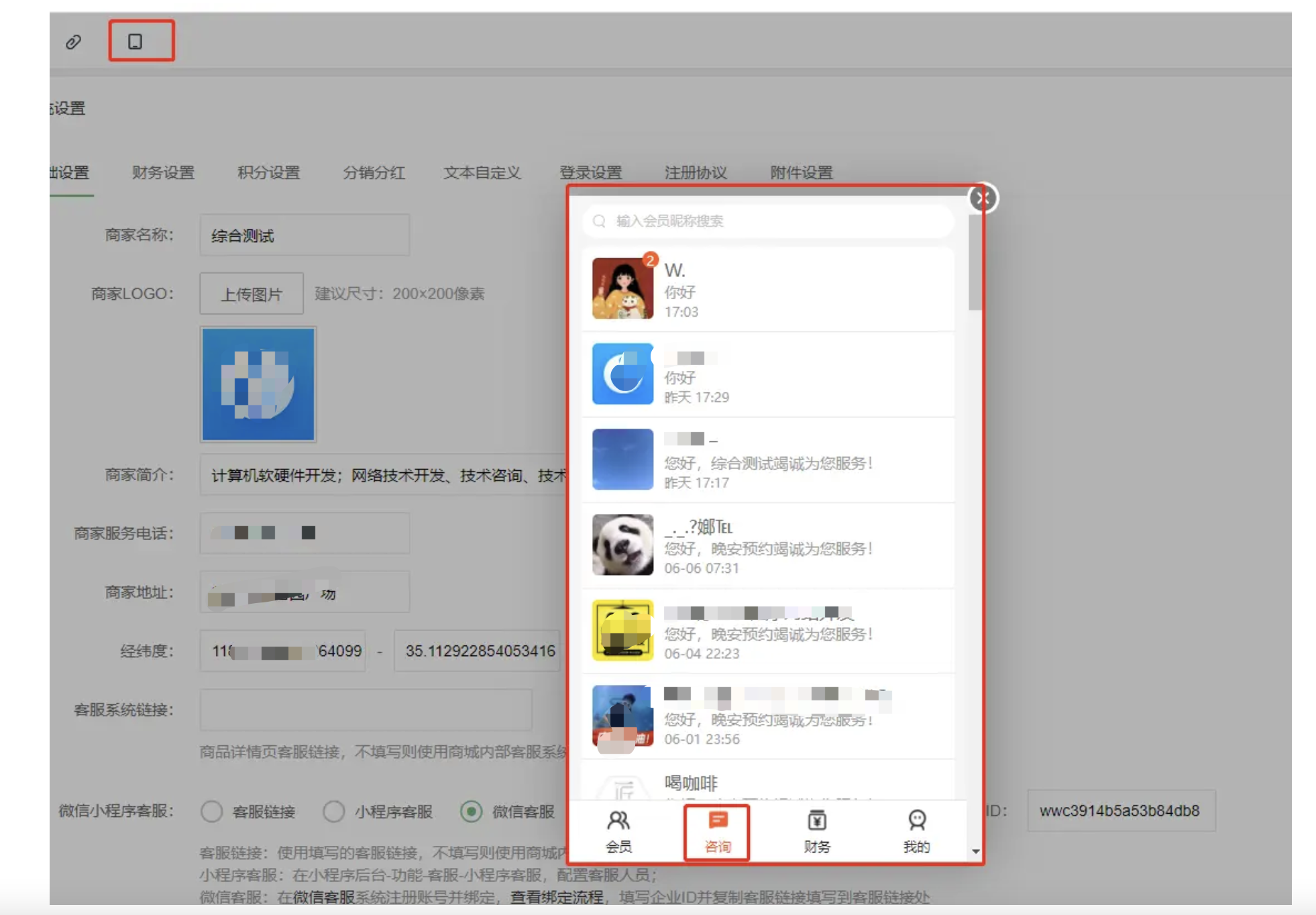
Task: Click the 商家地址 input field
Action: coord(305,592)
